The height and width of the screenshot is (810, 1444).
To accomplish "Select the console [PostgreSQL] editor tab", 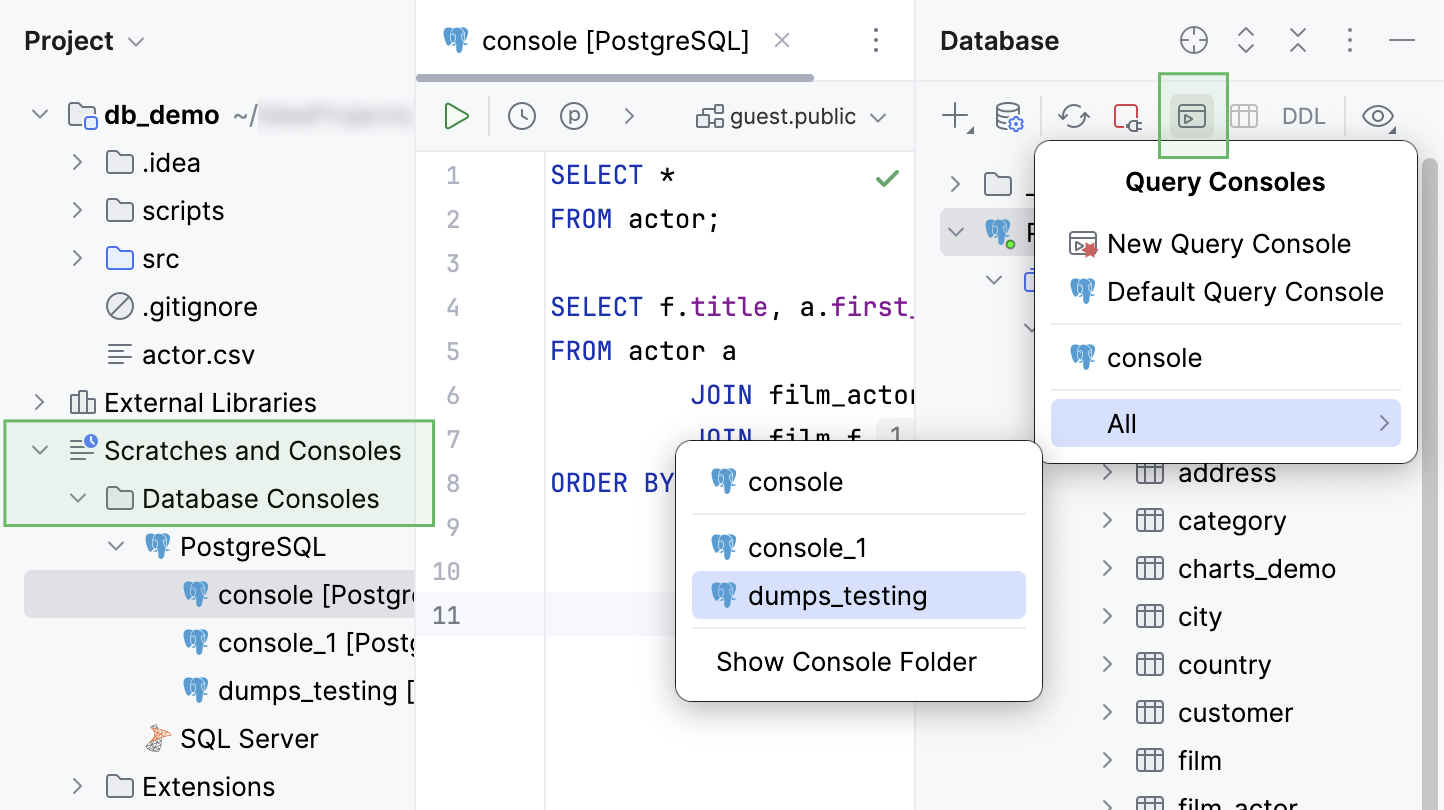I will click(615, 41).
